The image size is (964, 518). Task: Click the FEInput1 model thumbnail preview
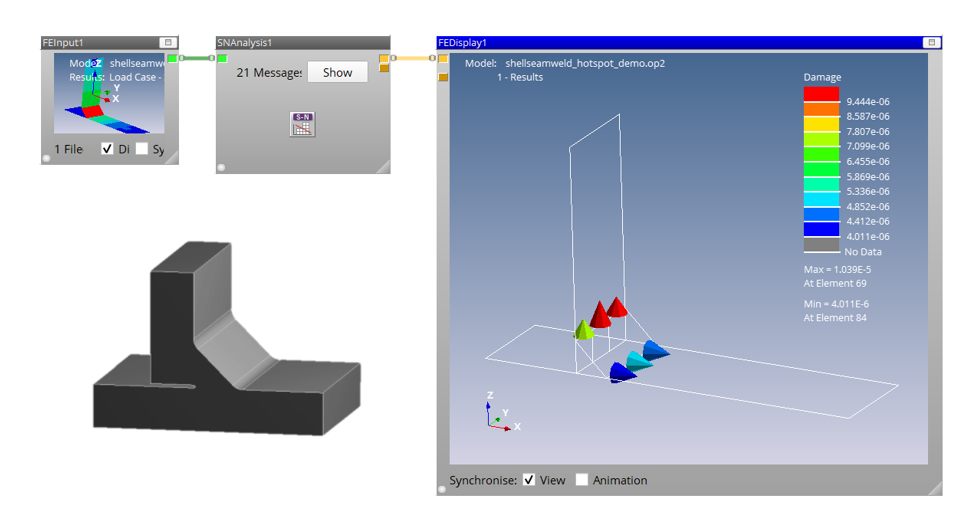tap(109, 93)
